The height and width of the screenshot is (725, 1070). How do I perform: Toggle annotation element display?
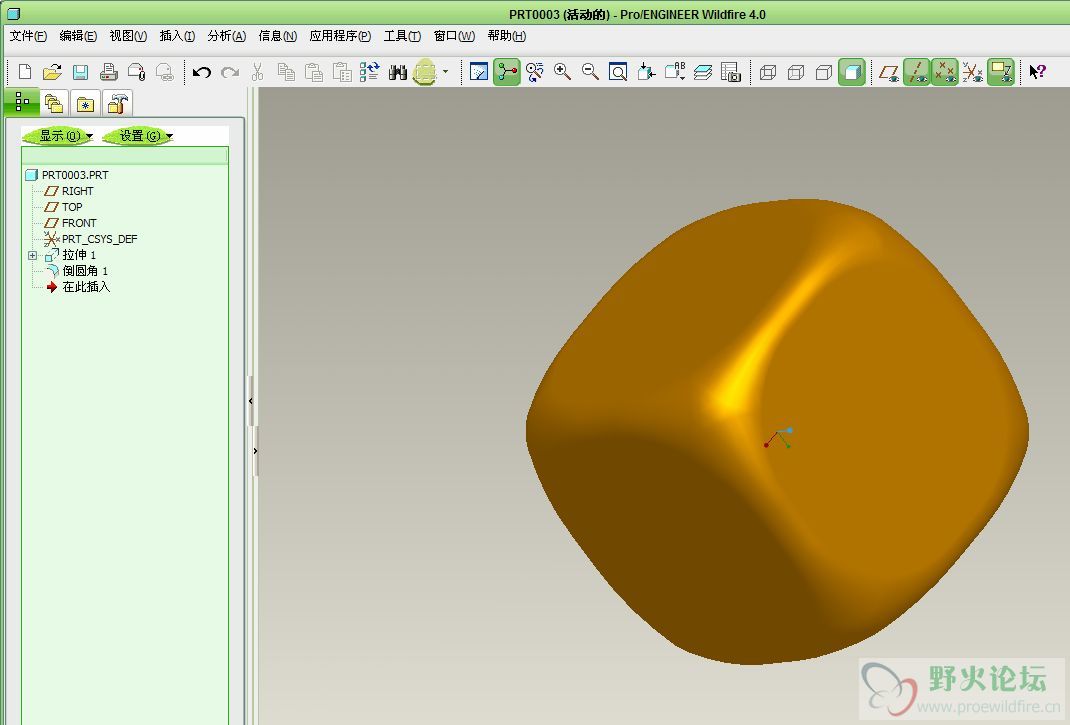coord(1001,72)
